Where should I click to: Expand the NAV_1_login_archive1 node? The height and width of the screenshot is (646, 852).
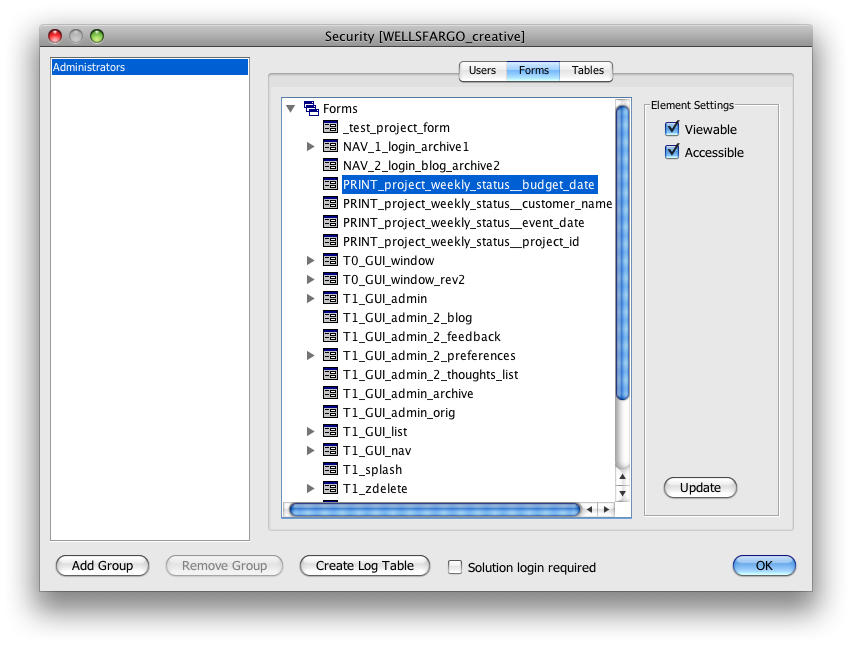310,146
